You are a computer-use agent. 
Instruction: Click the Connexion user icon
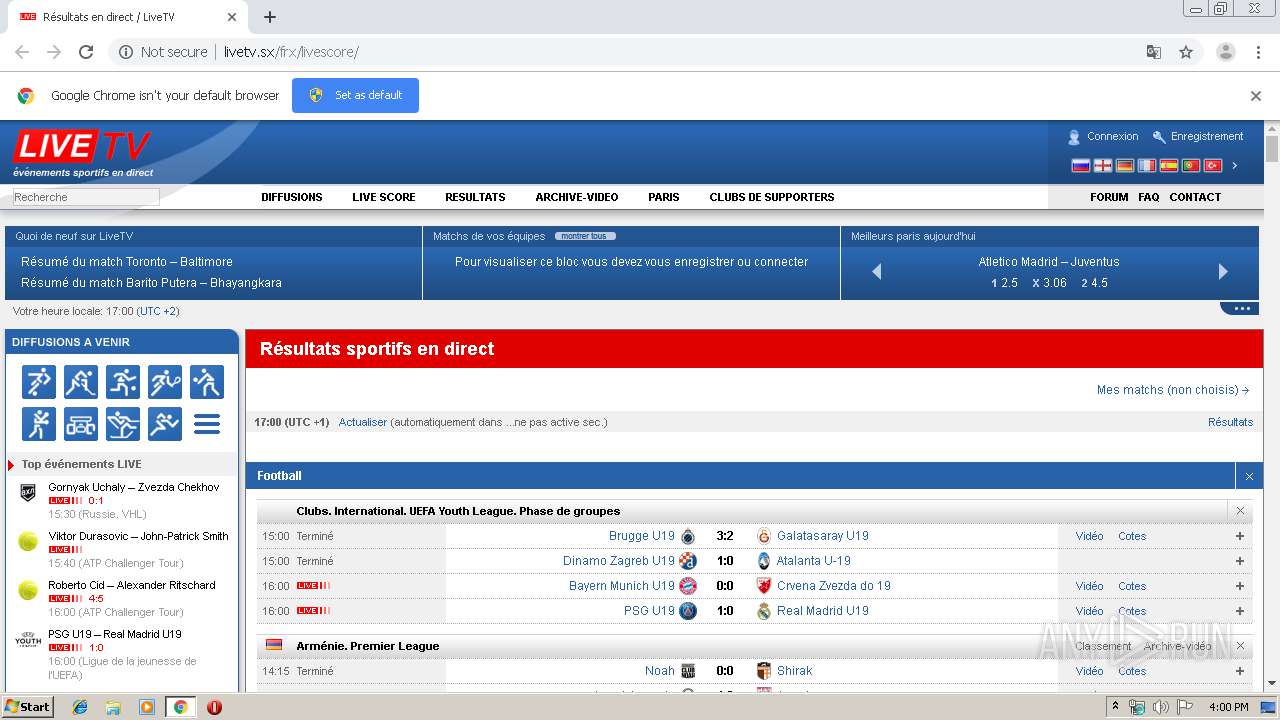pos(1074,137)
